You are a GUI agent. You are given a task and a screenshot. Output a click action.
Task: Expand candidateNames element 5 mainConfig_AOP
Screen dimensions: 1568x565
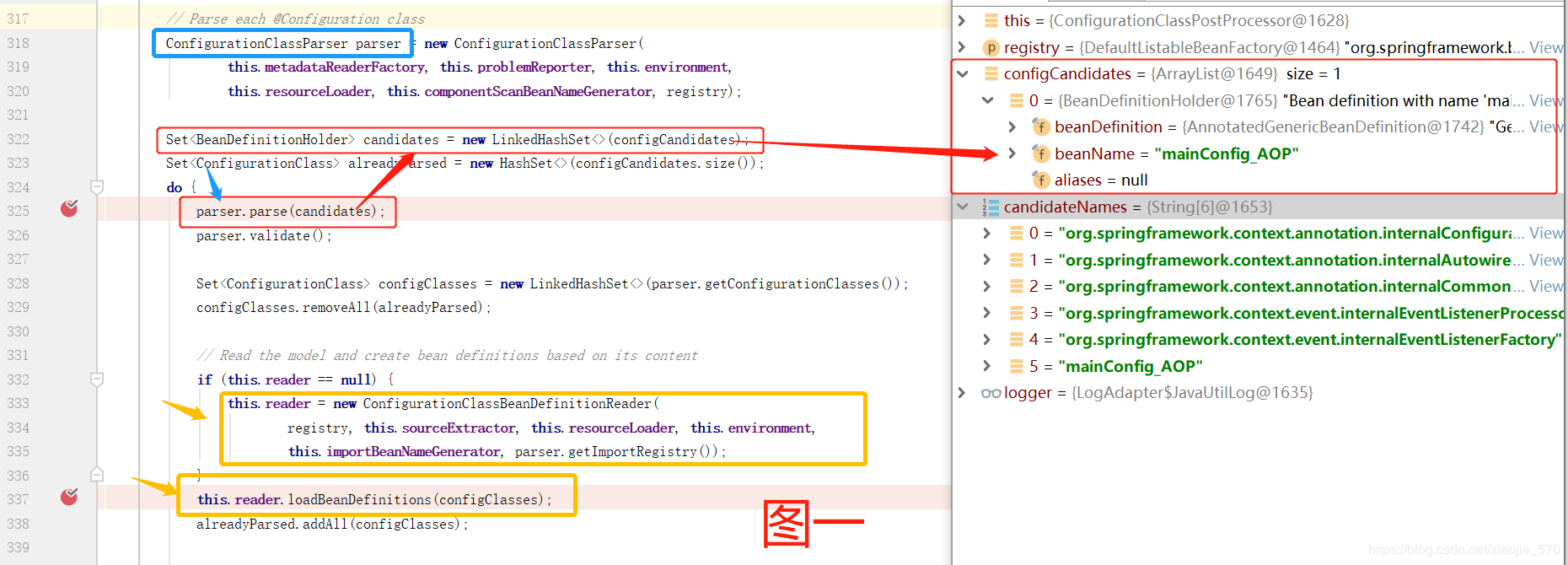click(987, 366)
